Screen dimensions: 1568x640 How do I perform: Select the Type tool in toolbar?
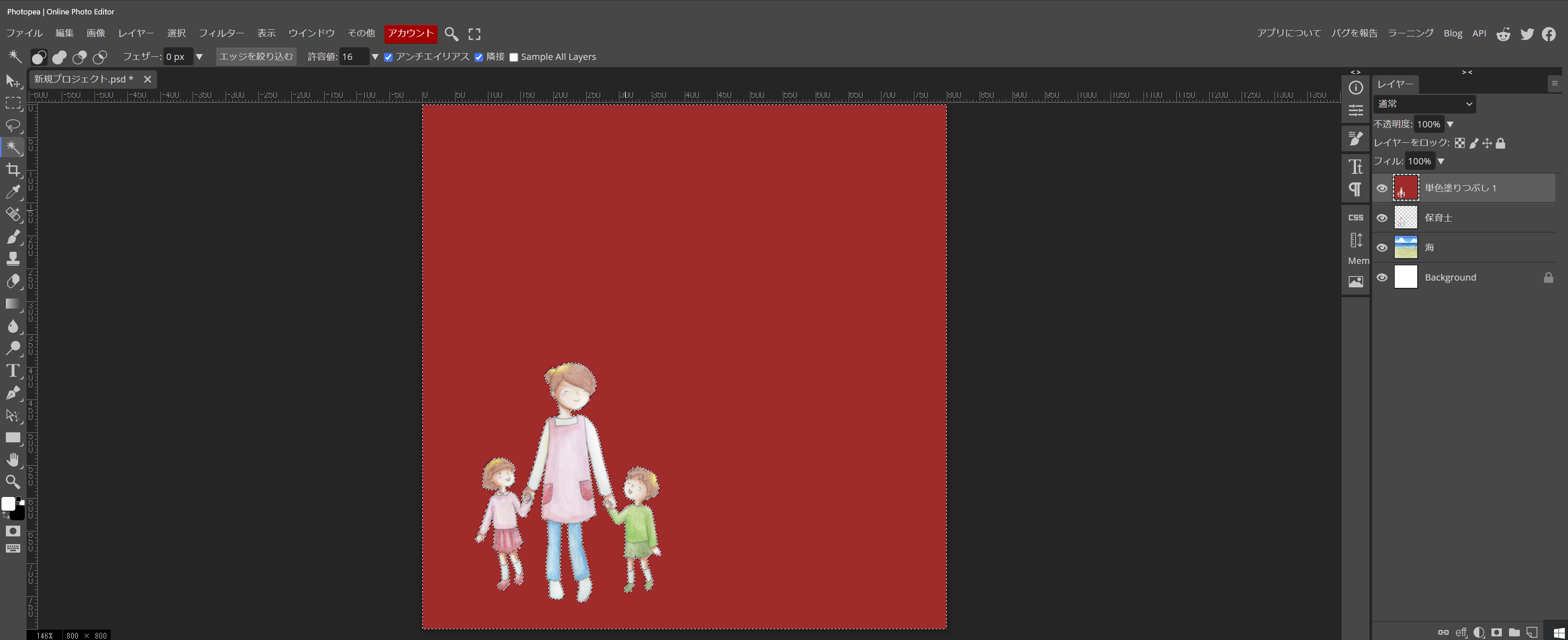tap(13, 370)
